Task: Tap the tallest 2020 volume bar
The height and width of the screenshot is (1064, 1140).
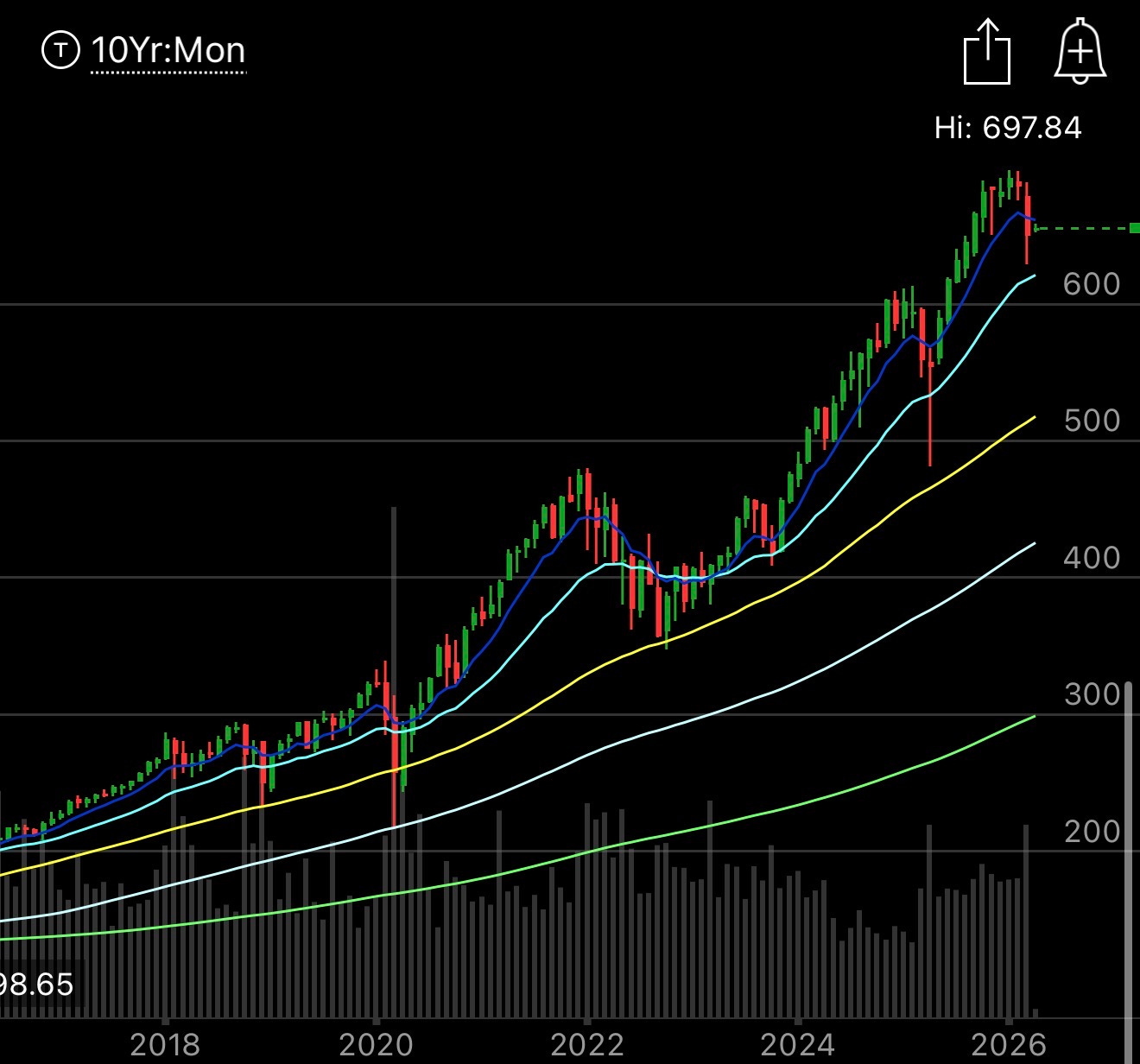Action: click(x=394, y=762)
